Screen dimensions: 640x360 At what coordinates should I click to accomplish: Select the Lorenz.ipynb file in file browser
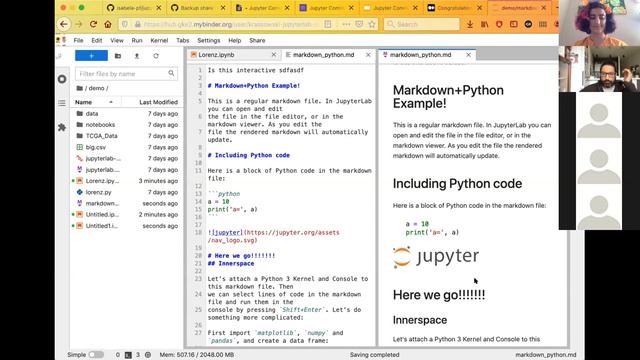pyautogui.click(x=127, y=181)
